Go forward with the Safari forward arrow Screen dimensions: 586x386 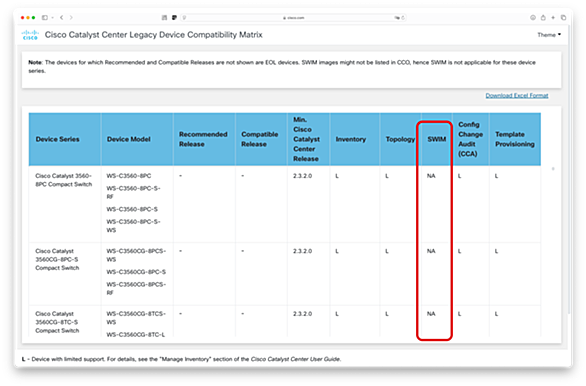71,18
